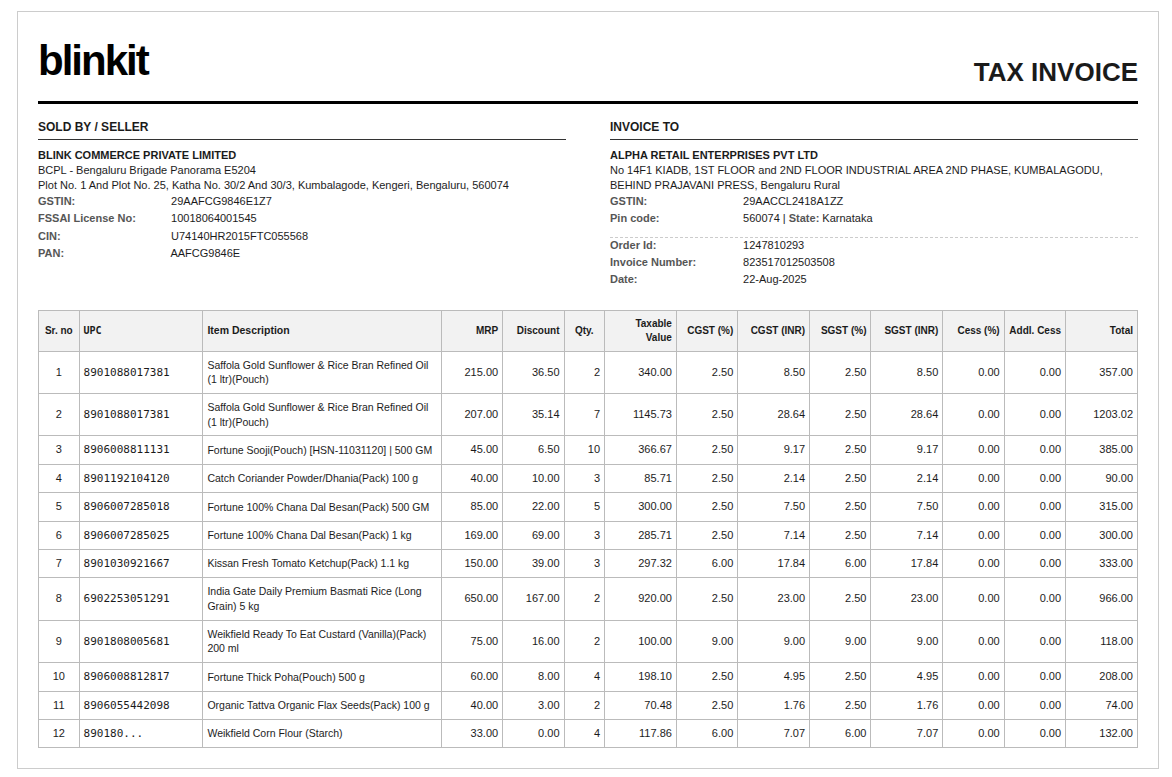
Task: Click the Invoice Number 823517012503508
Action: tap(788, 262)
